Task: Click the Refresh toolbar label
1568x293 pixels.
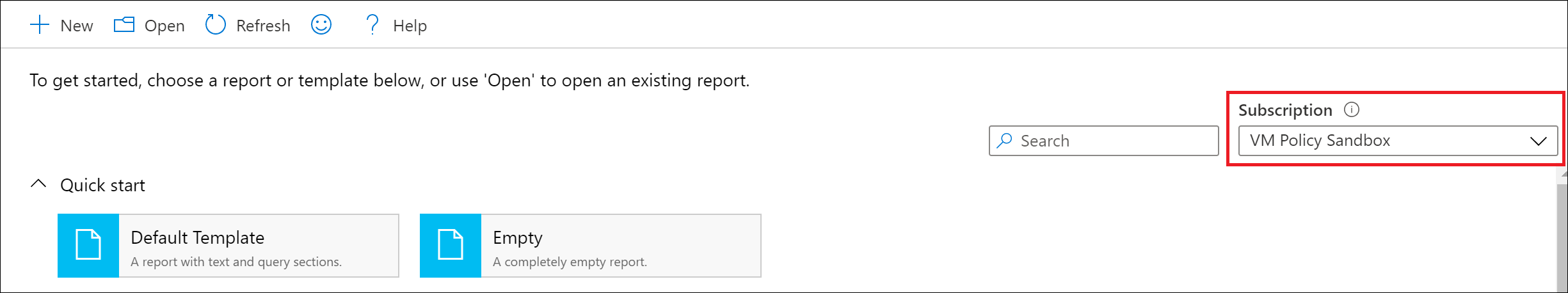Action: pyautogui.click(x=263, y=26)
